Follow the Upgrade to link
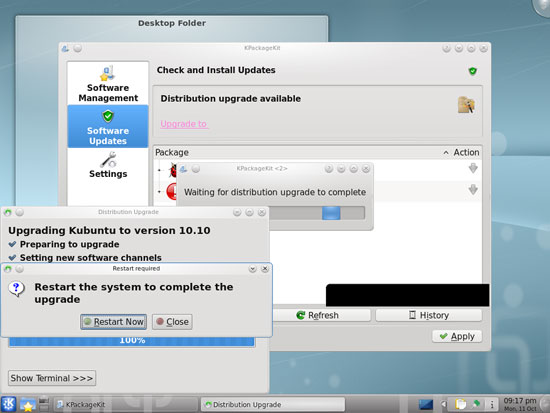 pyautogui.click(x=184, y=124)
